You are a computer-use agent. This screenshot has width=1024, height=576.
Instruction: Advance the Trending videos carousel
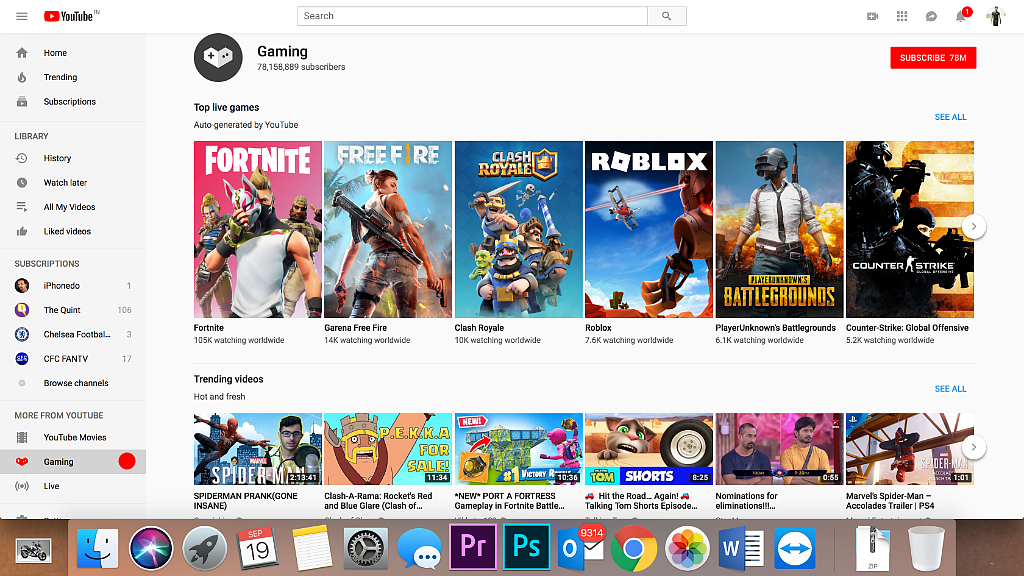coord(974,447)
